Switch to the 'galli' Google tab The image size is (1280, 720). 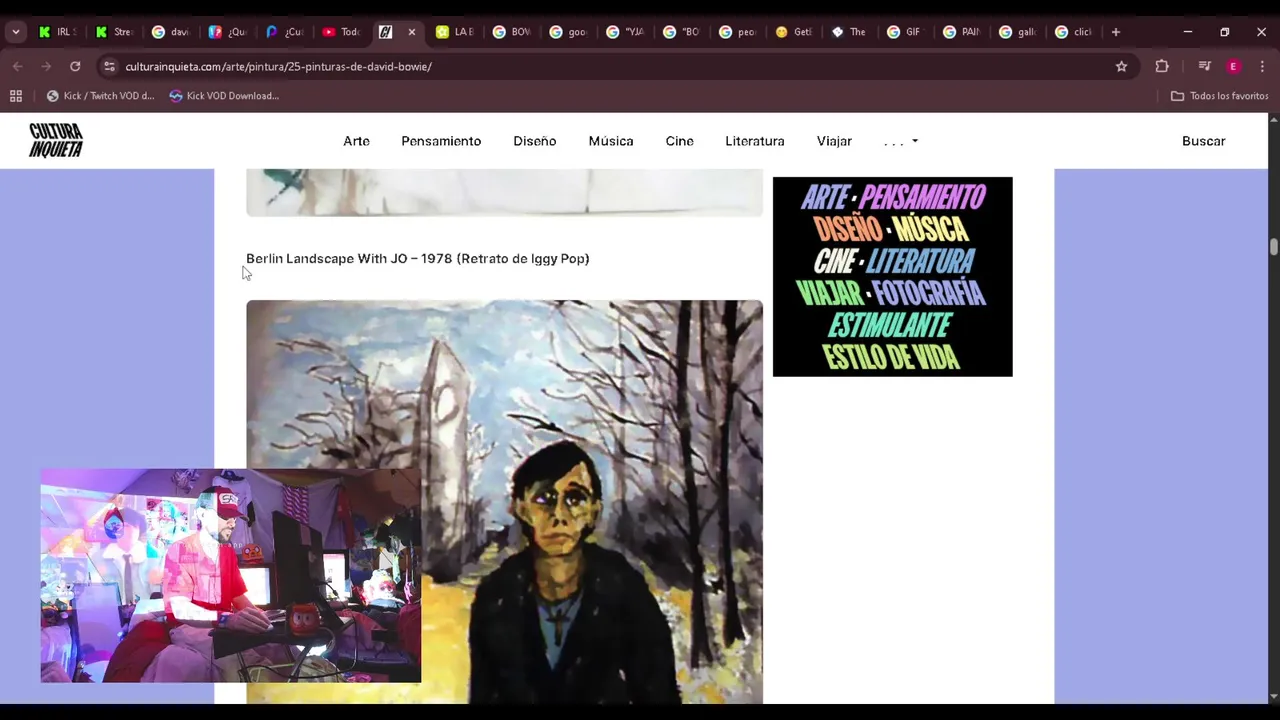click(1018, 32)
